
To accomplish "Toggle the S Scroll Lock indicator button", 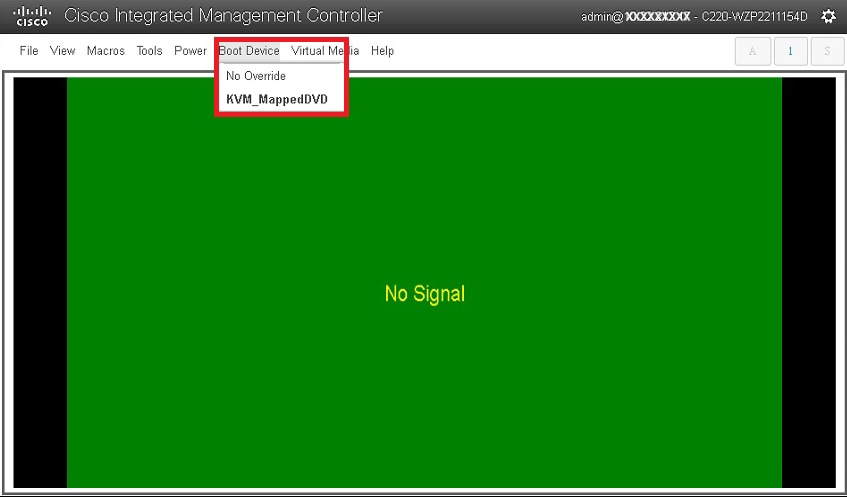I will (827, 51).
